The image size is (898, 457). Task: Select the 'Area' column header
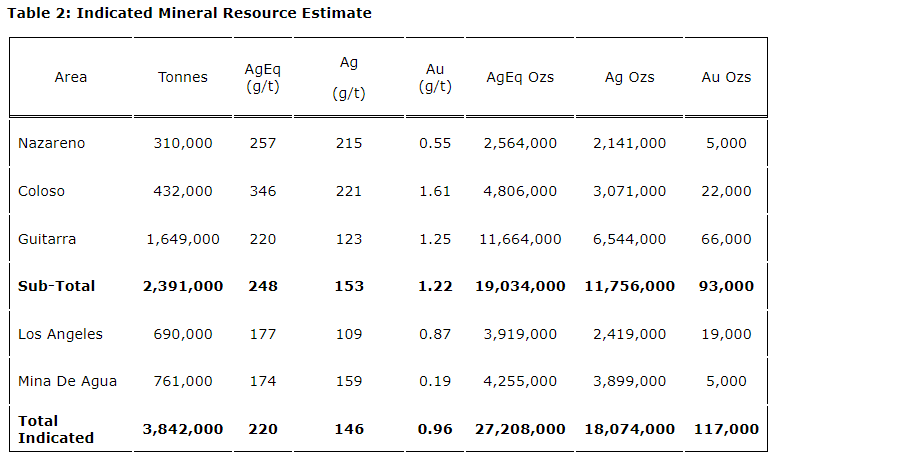tap(70, 77)
